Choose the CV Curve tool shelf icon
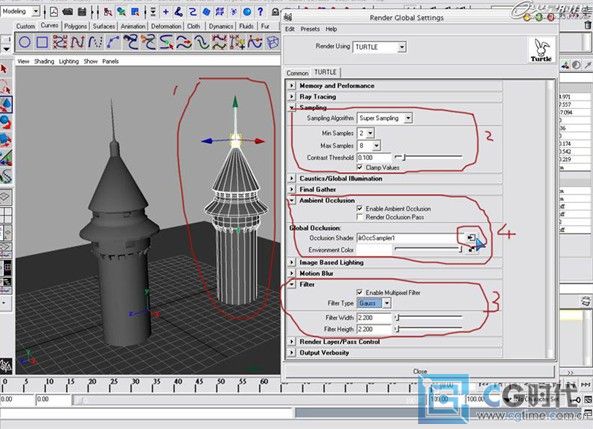The width and height of the screenshot is (593, 429). (60, 42)
